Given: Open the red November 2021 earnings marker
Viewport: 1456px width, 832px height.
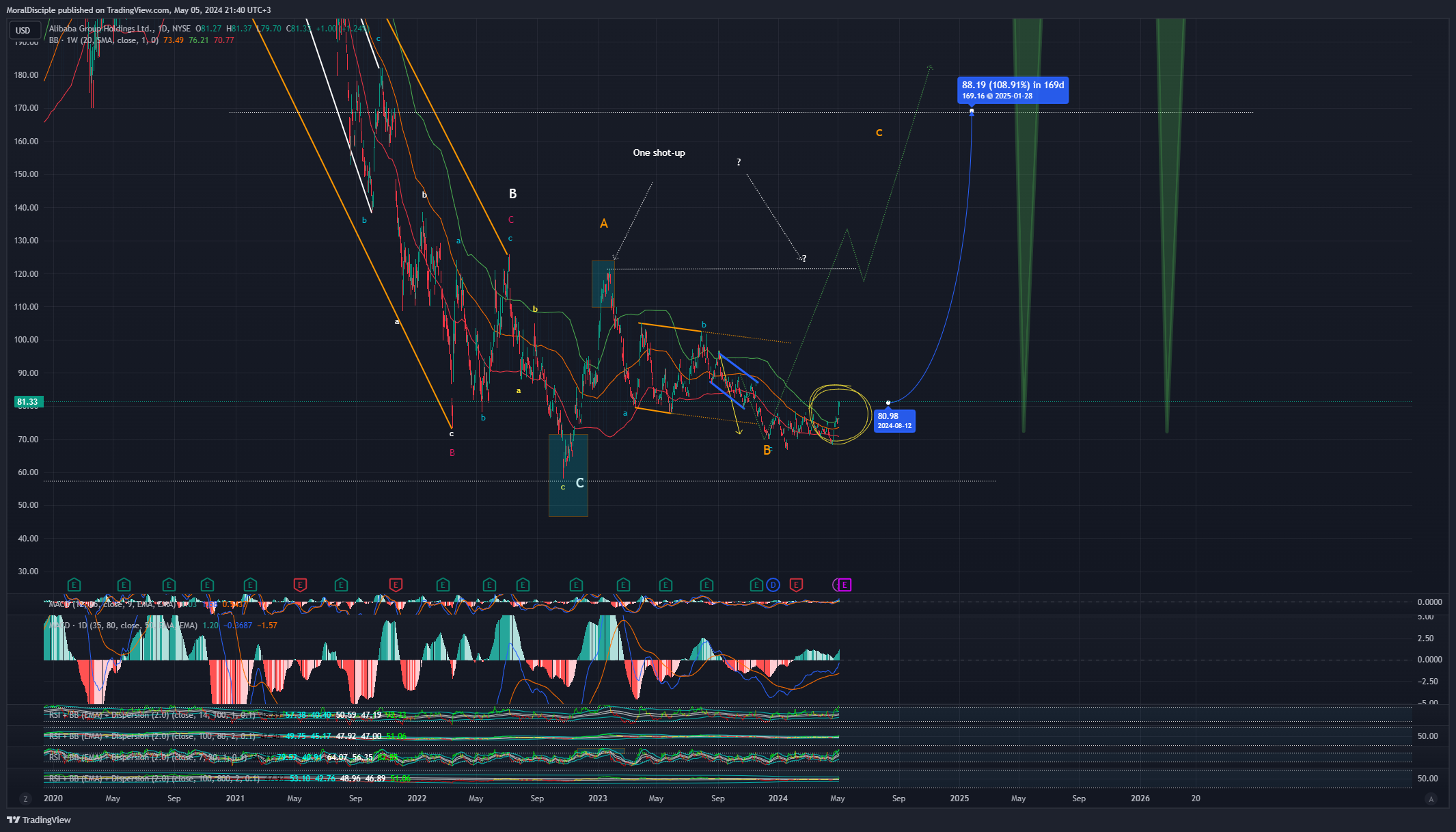Looking at the screenshot, I should (396, 585).
